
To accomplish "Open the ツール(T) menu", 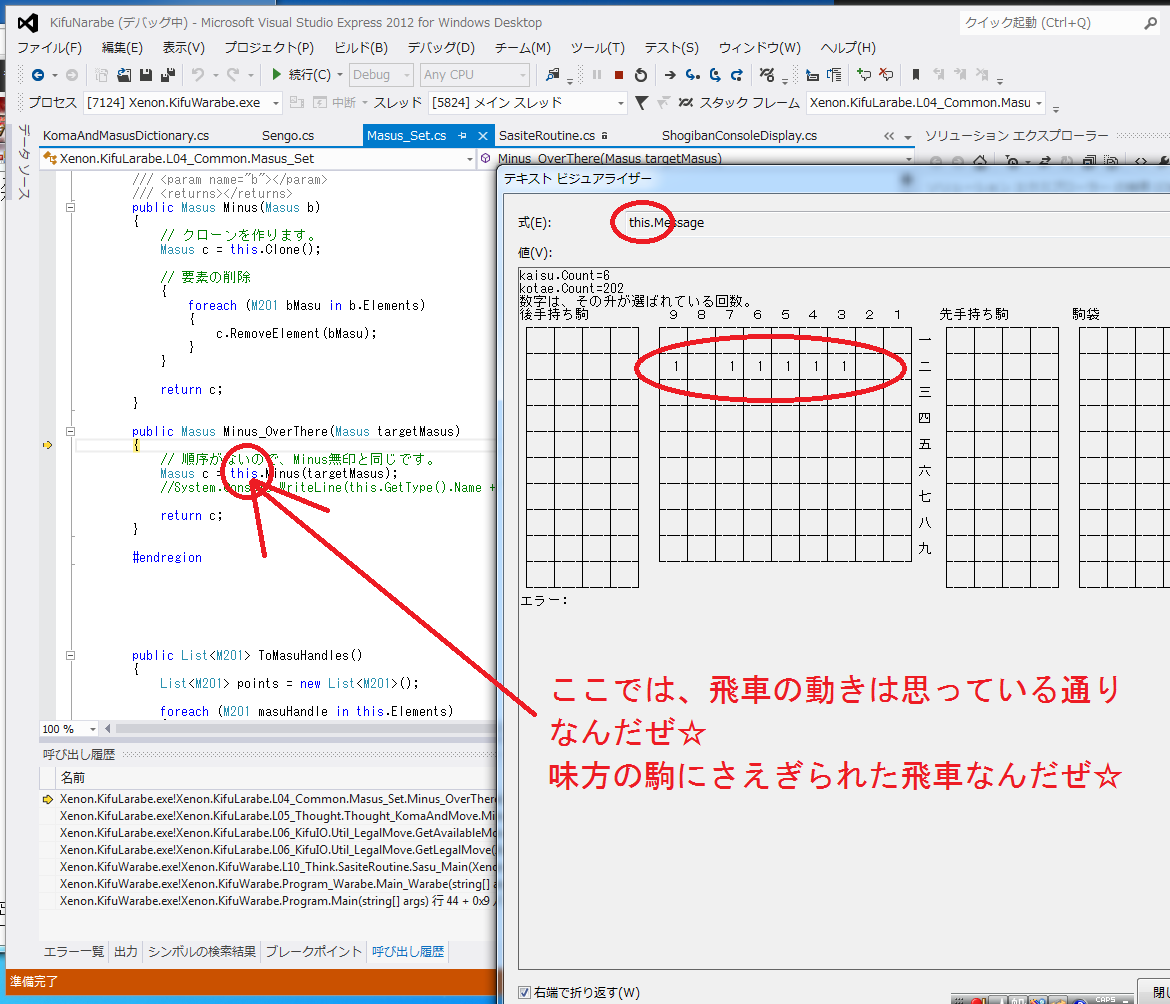I will click(598, 48).
